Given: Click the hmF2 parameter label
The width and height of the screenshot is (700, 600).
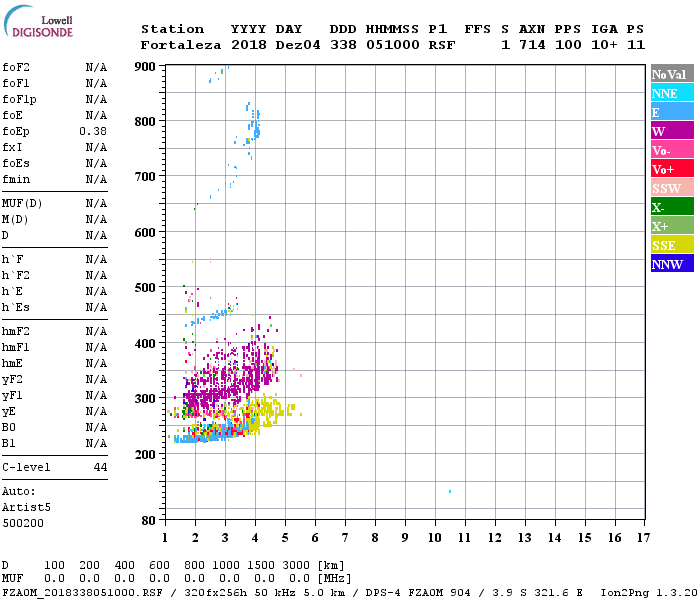Looking at the screenshot, I should point(16,332).
